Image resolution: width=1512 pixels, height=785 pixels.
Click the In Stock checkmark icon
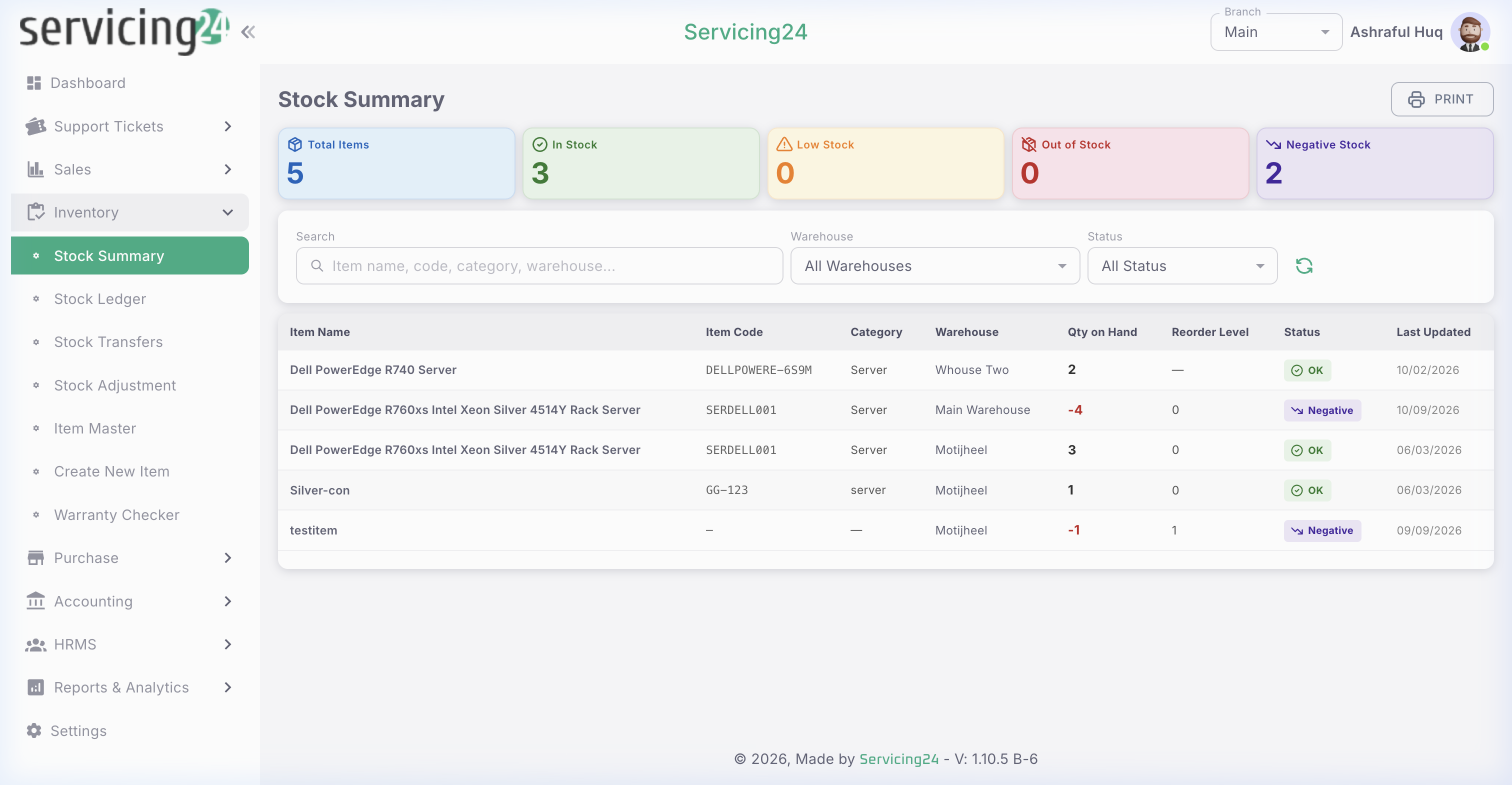[x=539, y=144]
